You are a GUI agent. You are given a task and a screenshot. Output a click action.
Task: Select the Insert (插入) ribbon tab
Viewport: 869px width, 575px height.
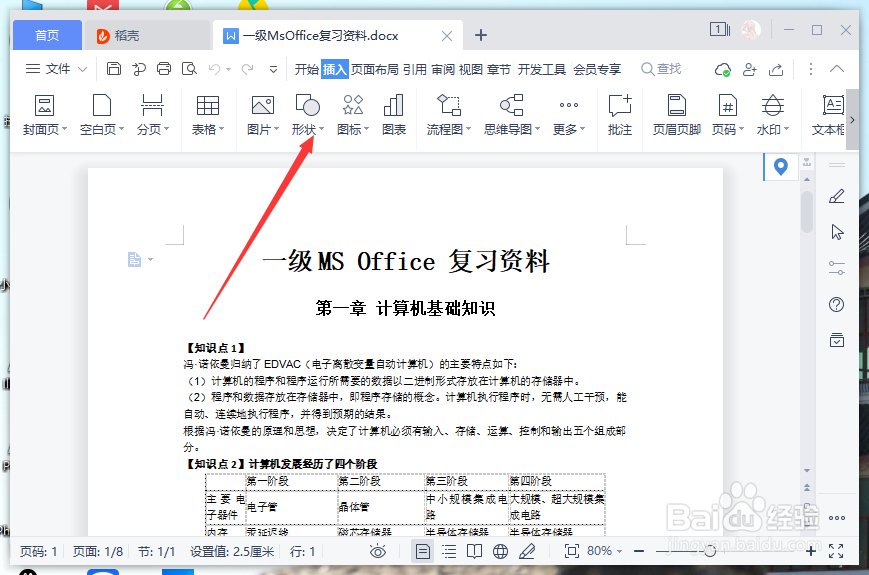[335, 69]
